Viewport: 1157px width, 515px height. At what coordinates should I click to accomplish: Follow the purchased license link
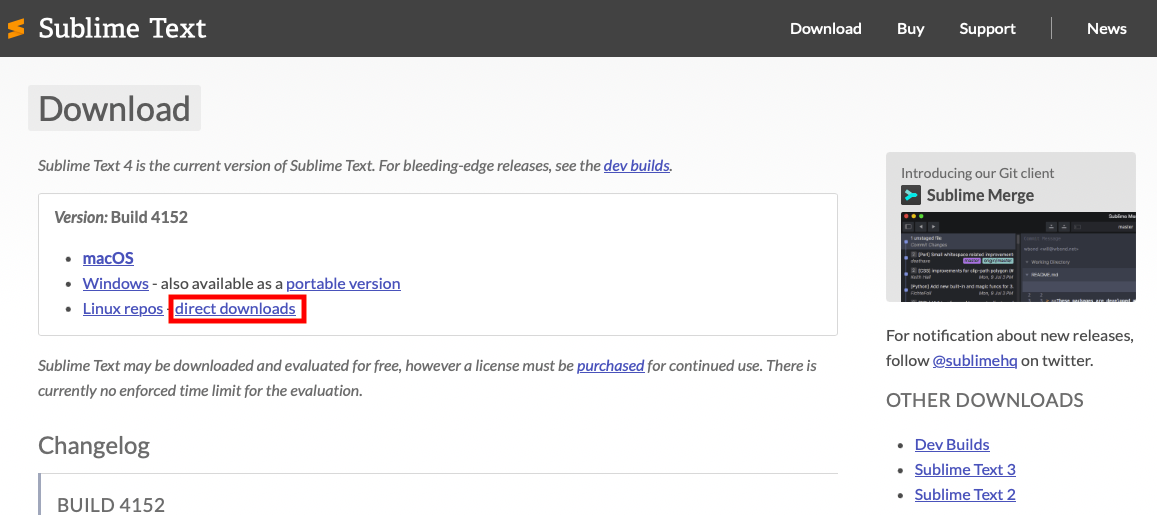tap(610, 365)
